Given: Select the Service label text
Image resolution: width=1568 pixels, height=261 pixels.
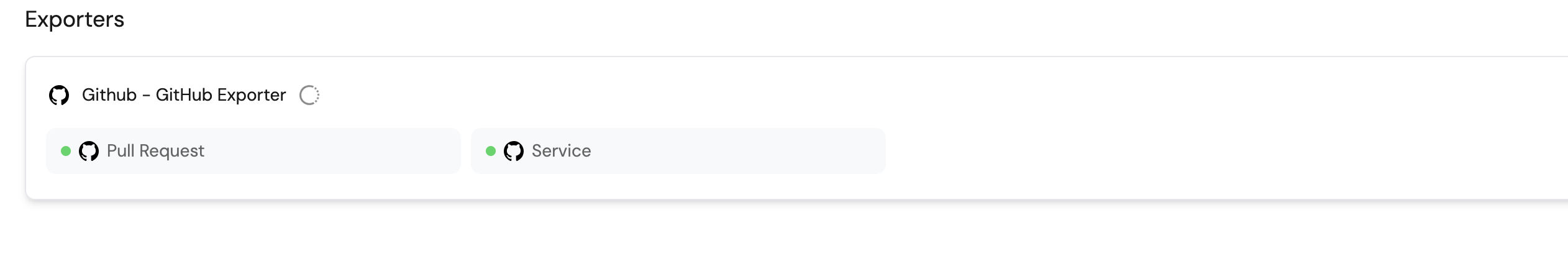Looking at the screenshot, I should 561,151.
